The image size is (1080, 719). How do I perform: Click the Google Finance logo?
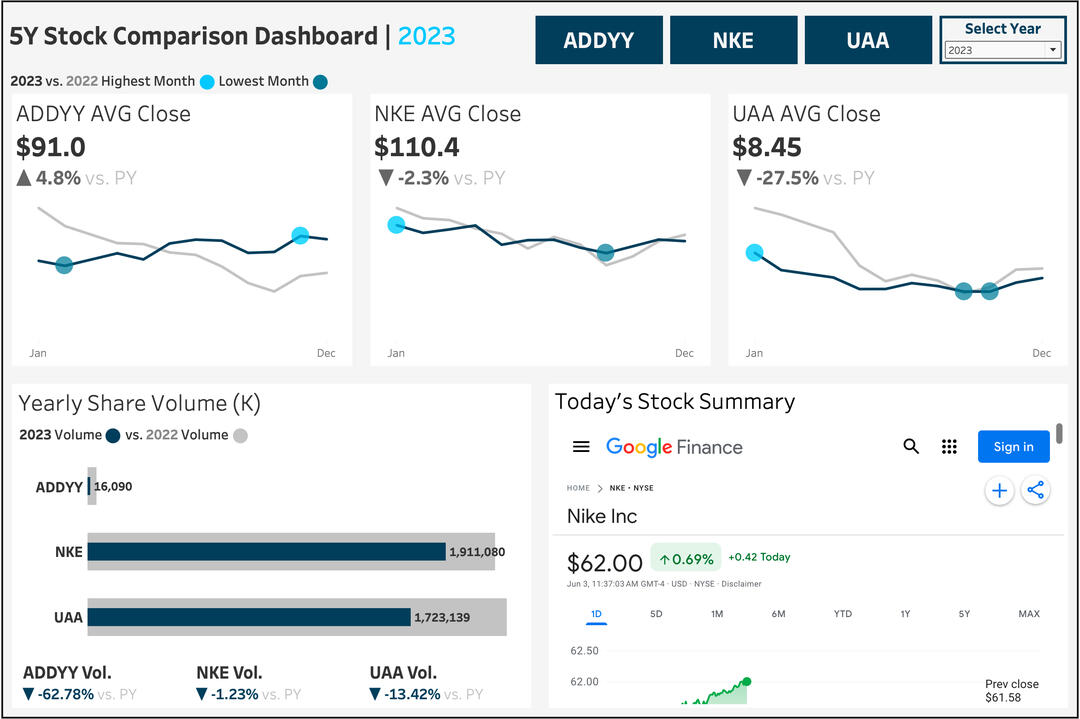click(674, 447)
